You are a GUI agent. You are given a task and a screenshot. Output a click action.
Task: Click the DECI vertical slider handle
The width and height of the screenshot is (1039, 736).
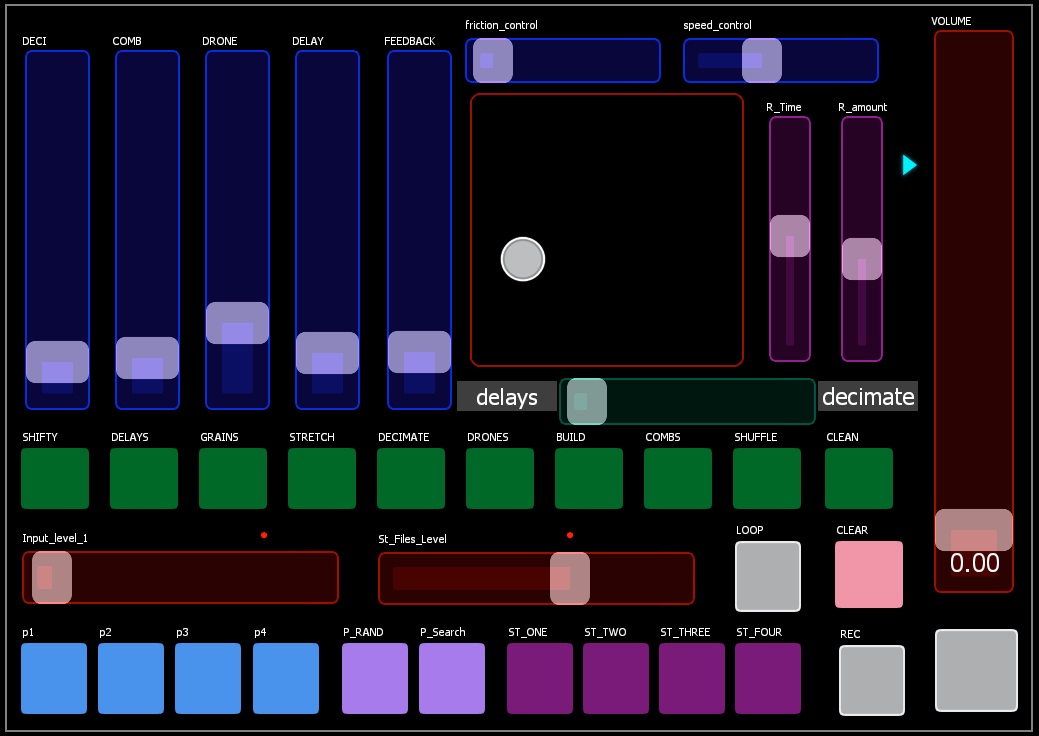pos(58,362)
